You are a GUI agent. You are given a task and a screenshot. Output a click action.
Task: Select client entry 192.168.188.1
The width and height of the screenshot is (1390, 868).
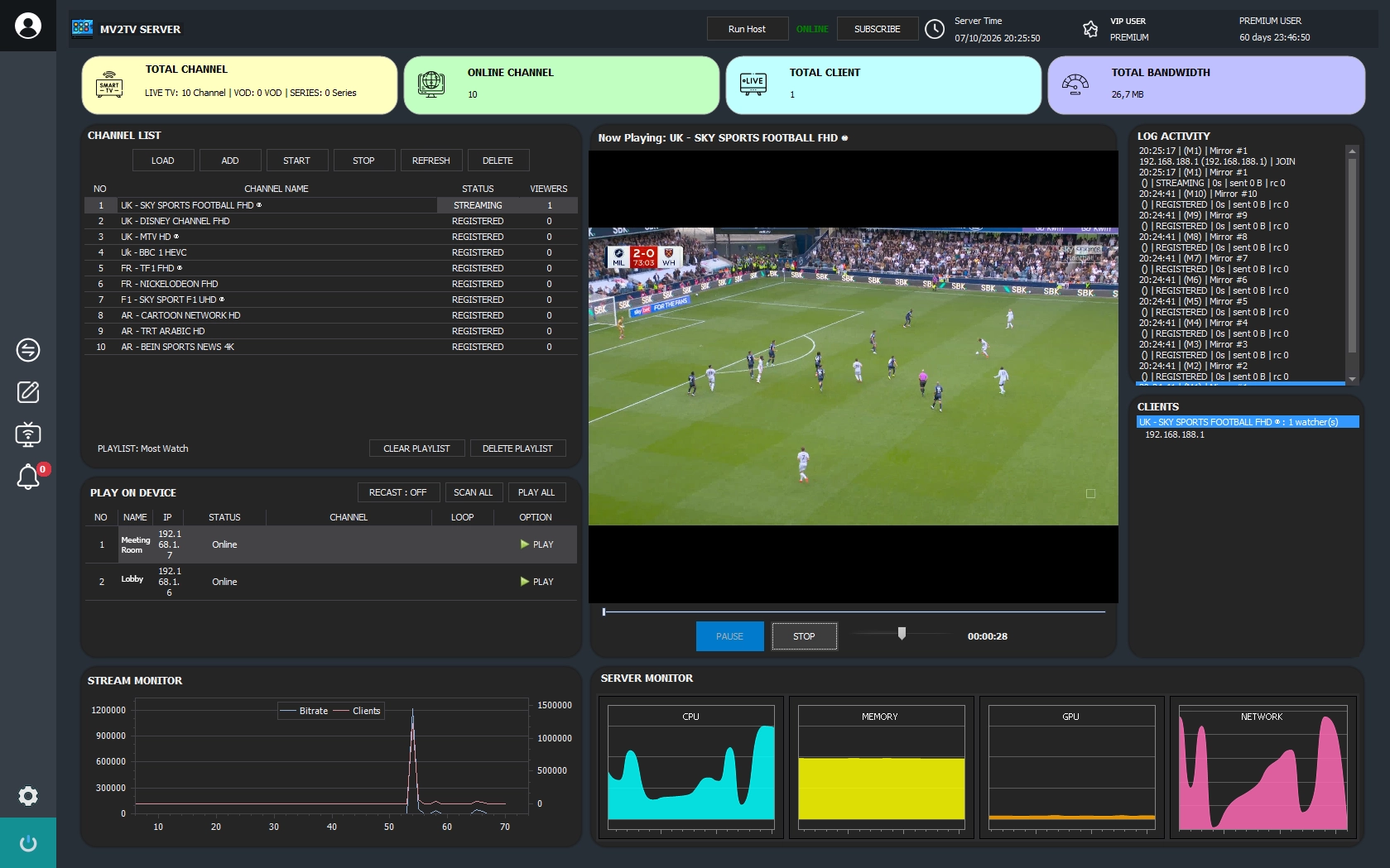[1175, 434]
